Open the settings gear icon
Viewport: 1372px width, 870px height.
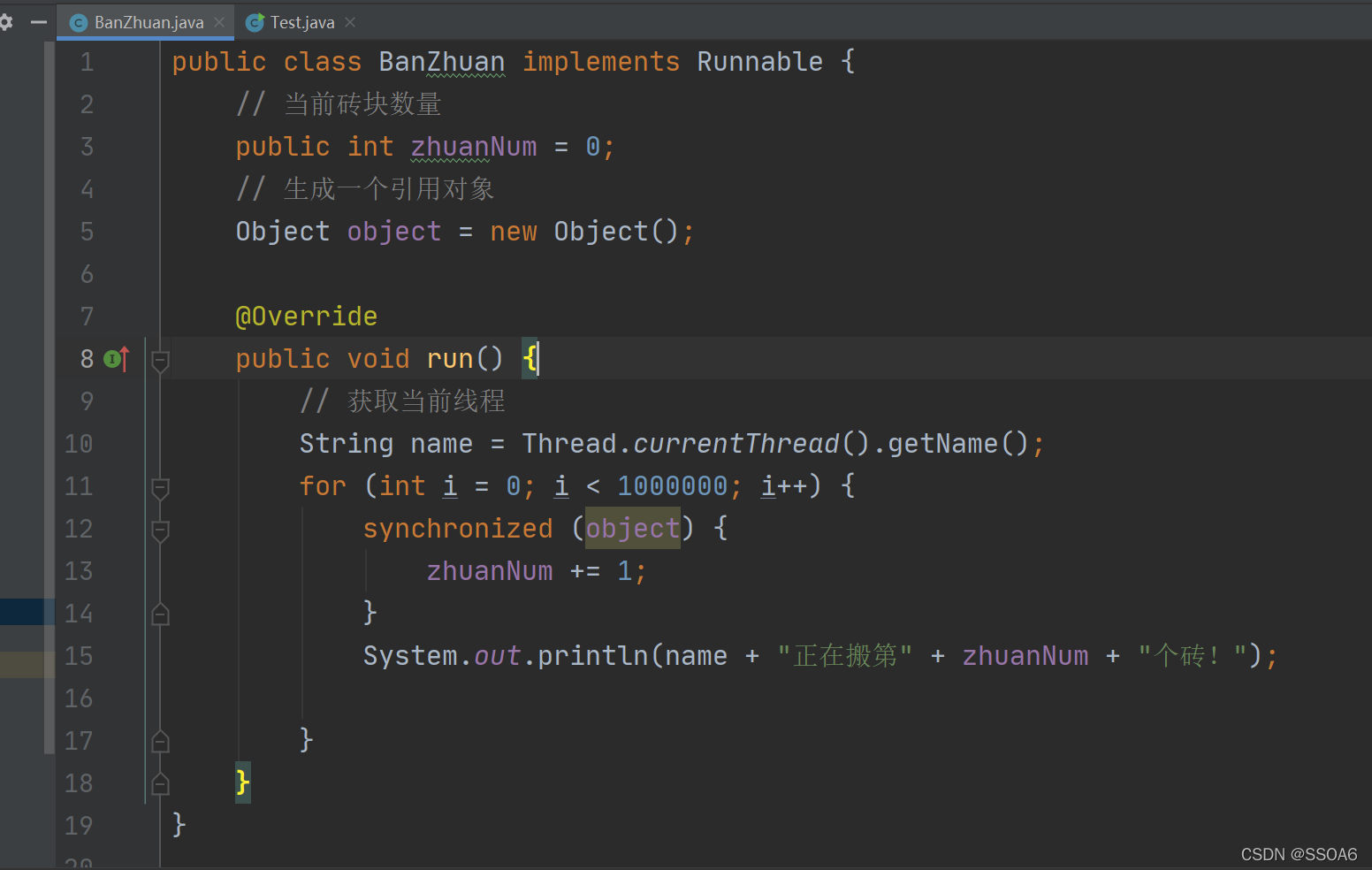5,22
